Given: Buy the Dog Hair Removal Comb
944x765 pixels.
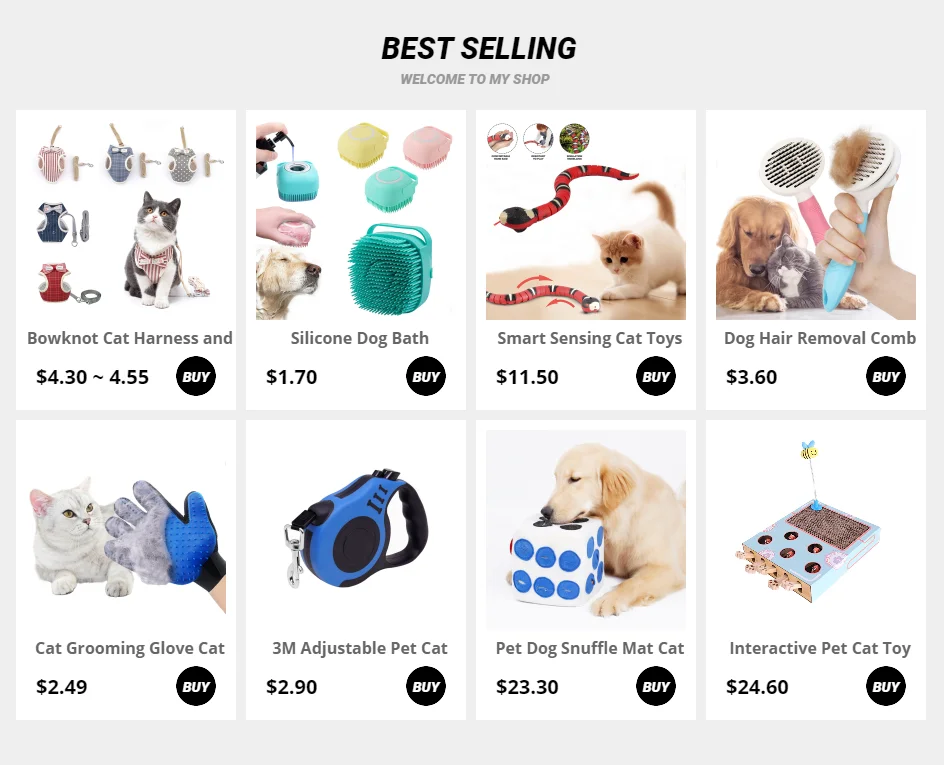Looking at the screenshot, I should tap(886, 377).
